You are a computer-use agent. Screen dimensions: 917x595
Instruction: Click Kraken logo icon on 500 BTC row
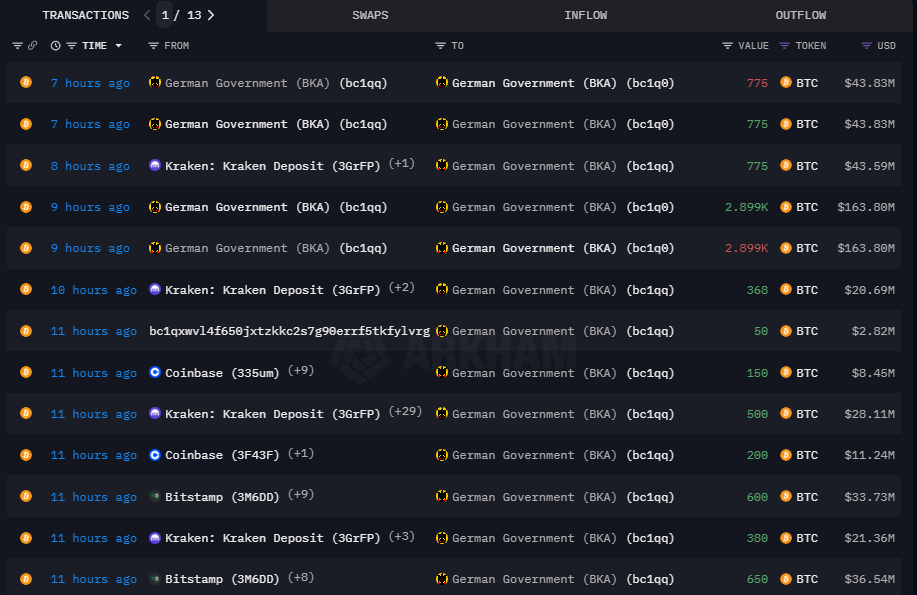pos(155,413)
